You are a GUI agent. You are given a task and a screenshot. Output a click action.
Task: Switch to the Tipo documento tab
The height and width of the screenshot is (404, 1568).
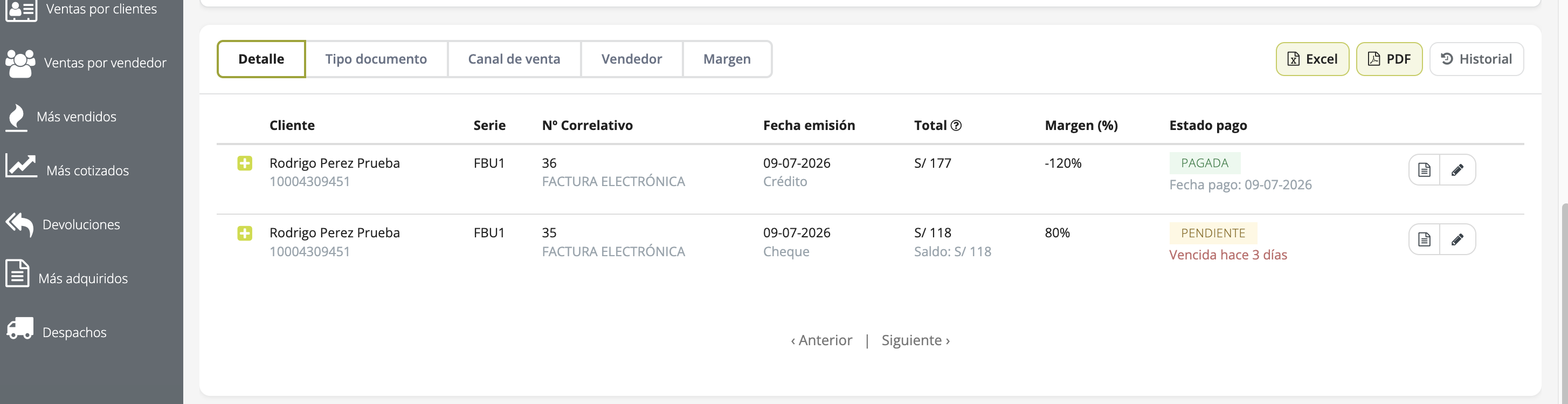376,59
